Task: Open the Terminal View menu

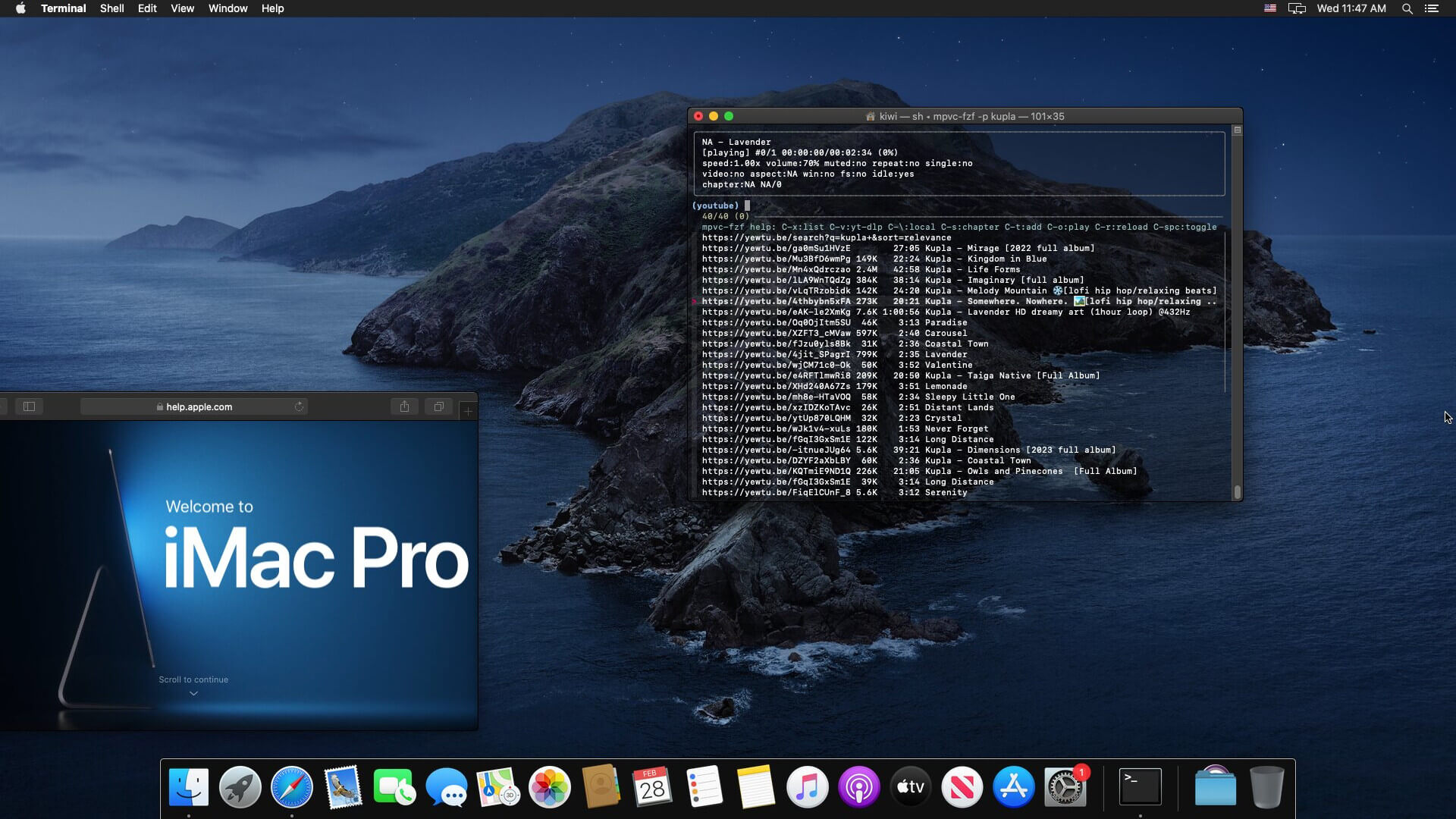Action: coord(182,8)
